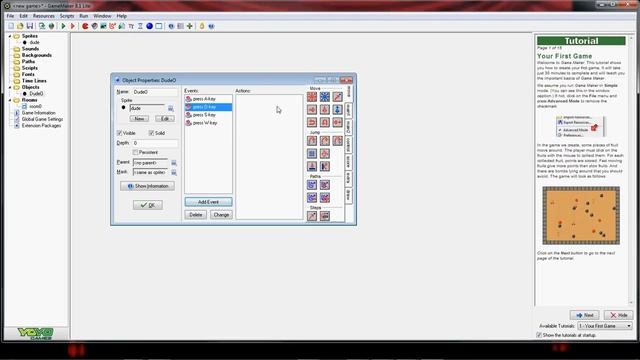This screenshot has width=640, height=360.
Task: Select the Move to Contact action
Action: point(312,166)
